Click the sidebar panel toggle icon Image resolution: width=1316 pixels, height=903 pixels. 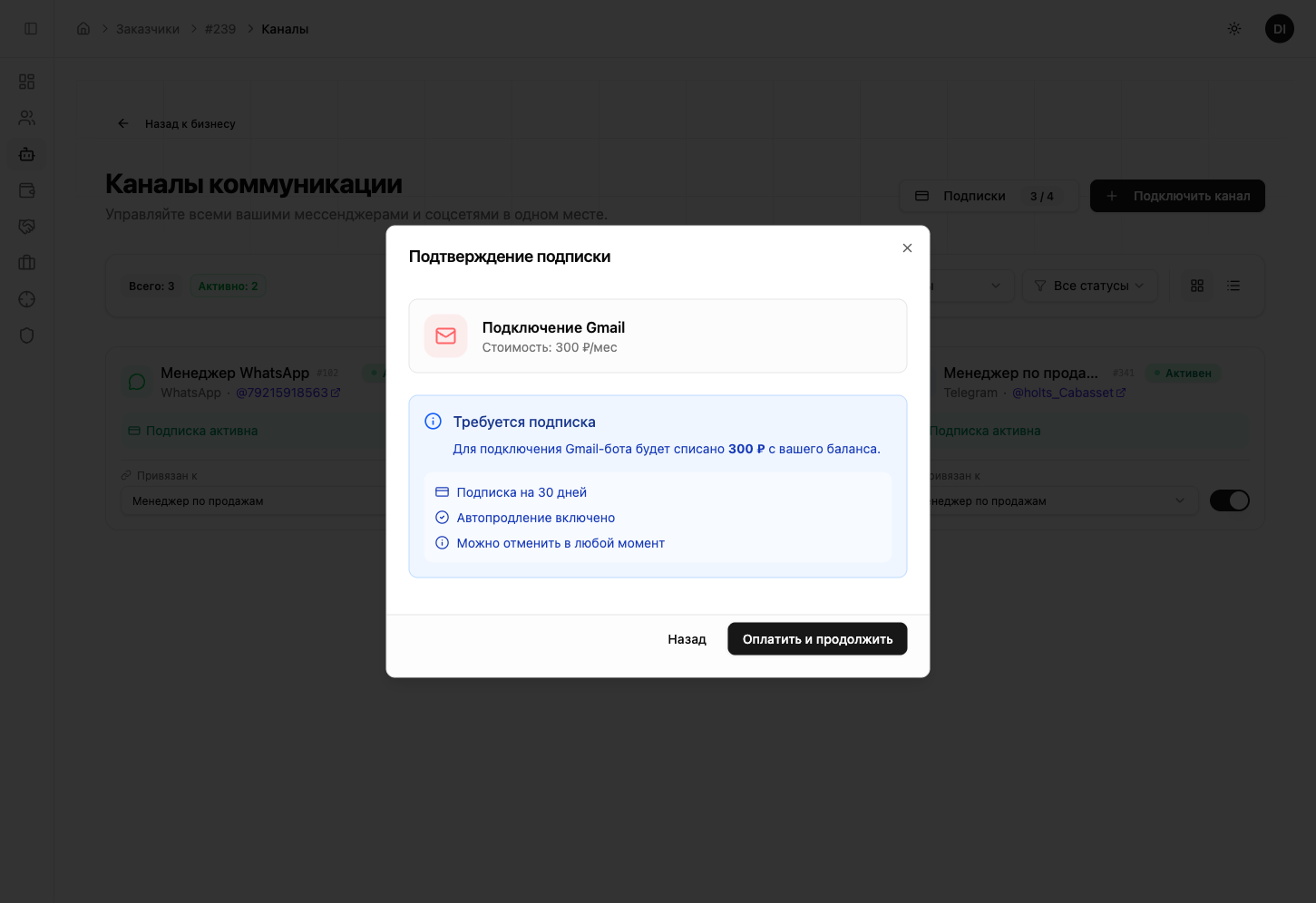[x=31, y=29]
